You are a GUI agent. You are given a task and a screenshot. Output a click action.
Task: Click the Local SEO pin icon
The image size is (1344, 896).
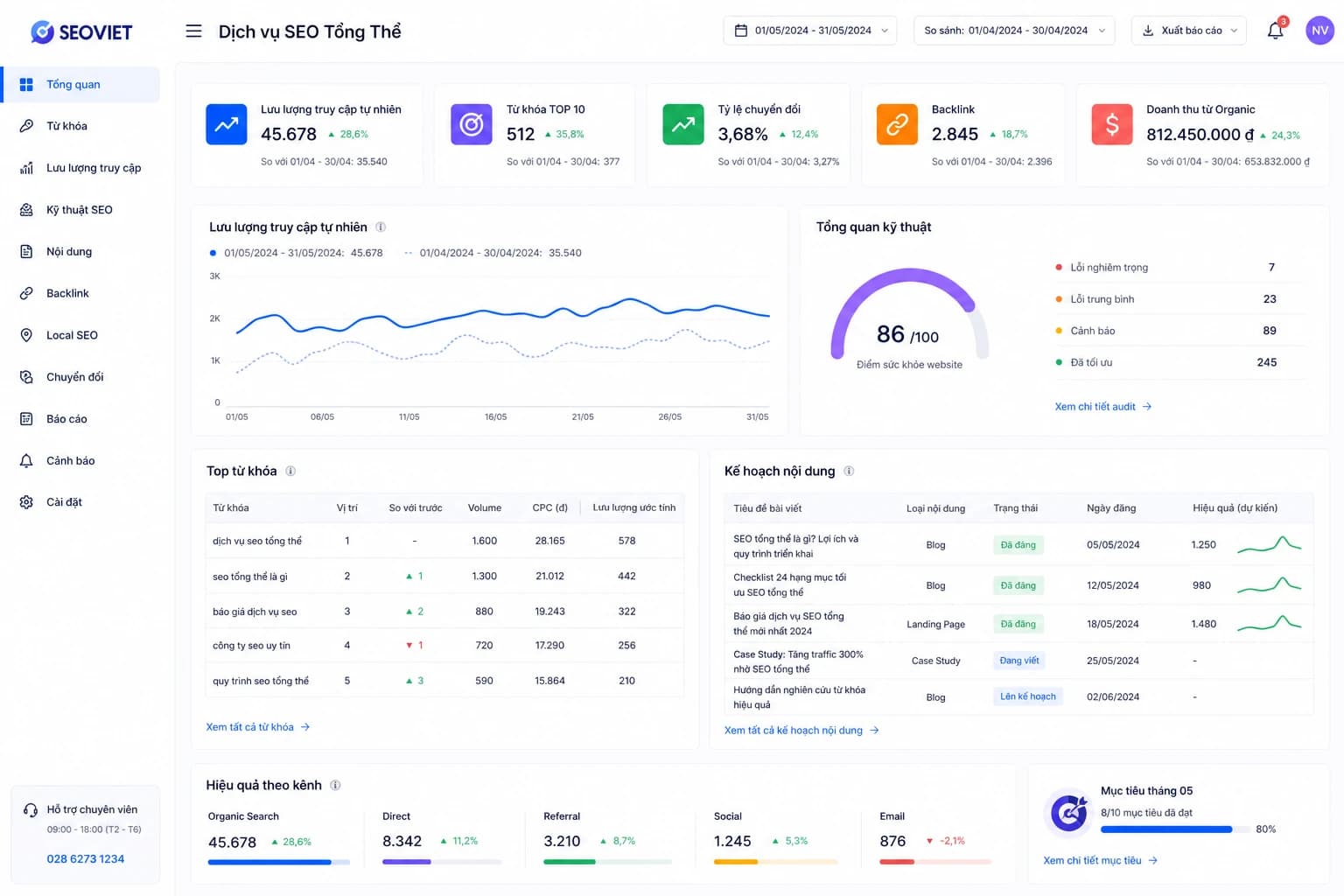pos(26,335)
